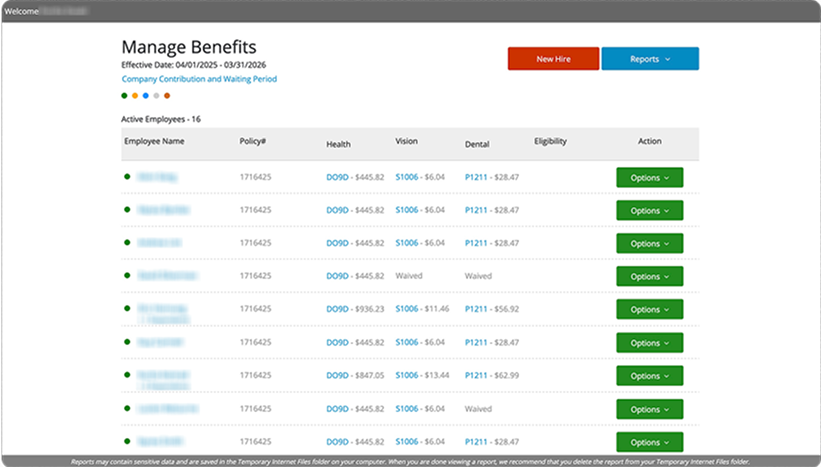Click the Employee Name column header
821x467 pixels.
(154, 141)
